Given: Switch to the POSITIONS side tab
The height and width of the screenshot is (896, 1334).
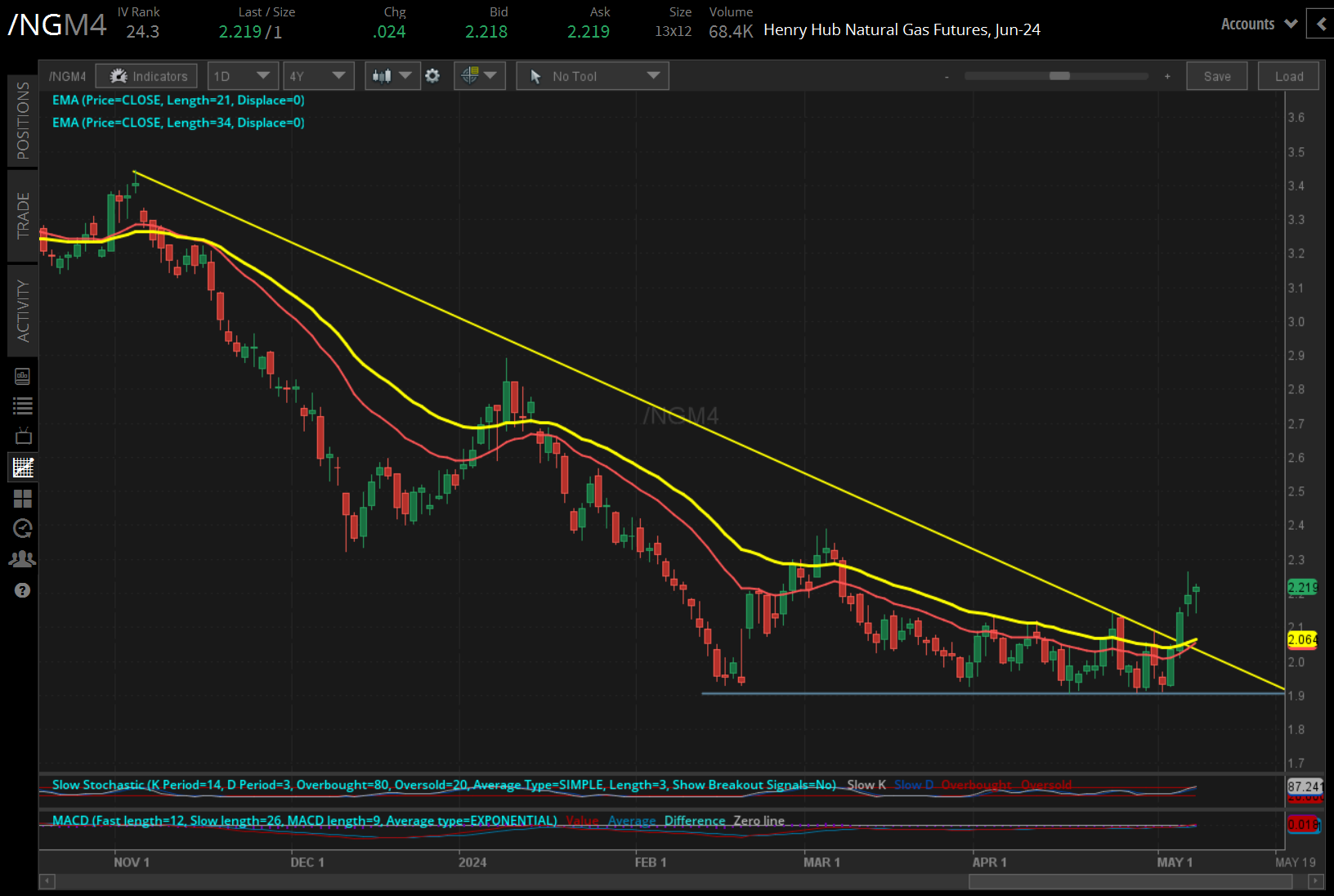Looking at the screenshot, I should pos(23,120).
